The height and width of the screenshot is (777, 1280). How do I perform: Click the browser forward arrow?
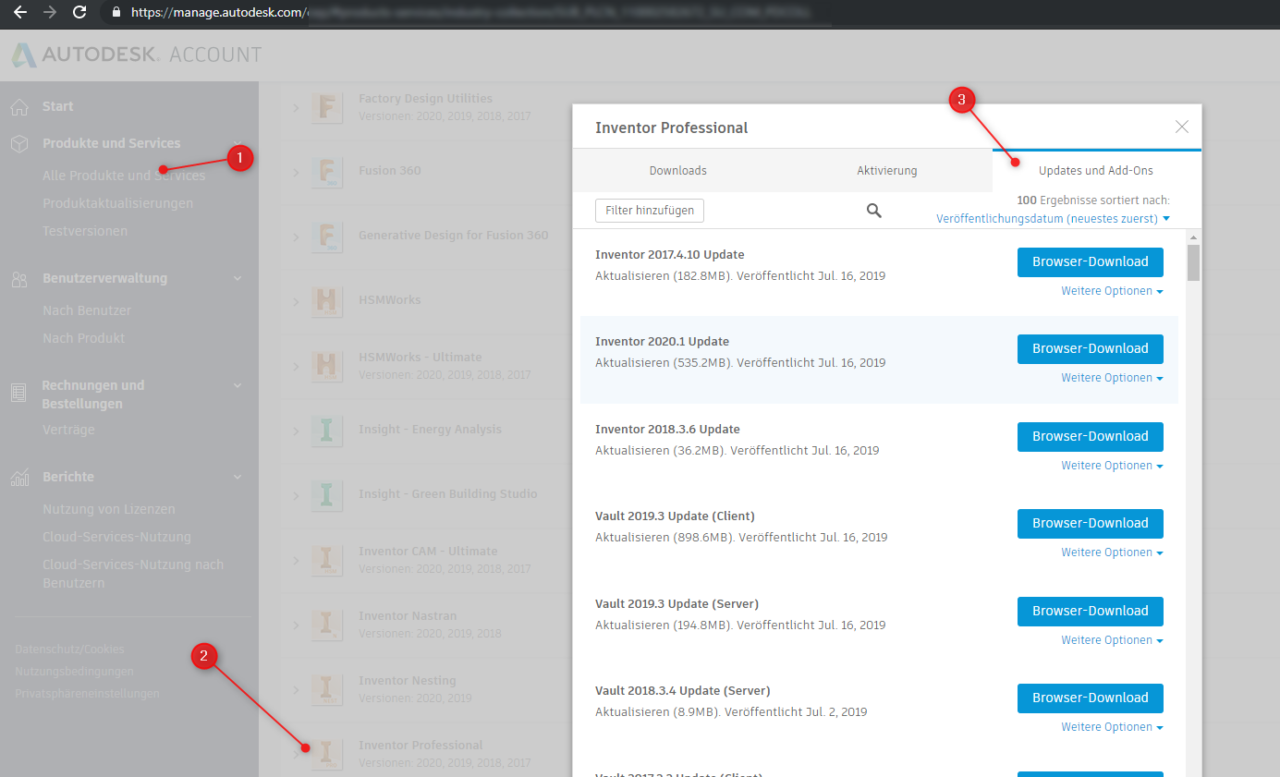(x=50, y=13)
